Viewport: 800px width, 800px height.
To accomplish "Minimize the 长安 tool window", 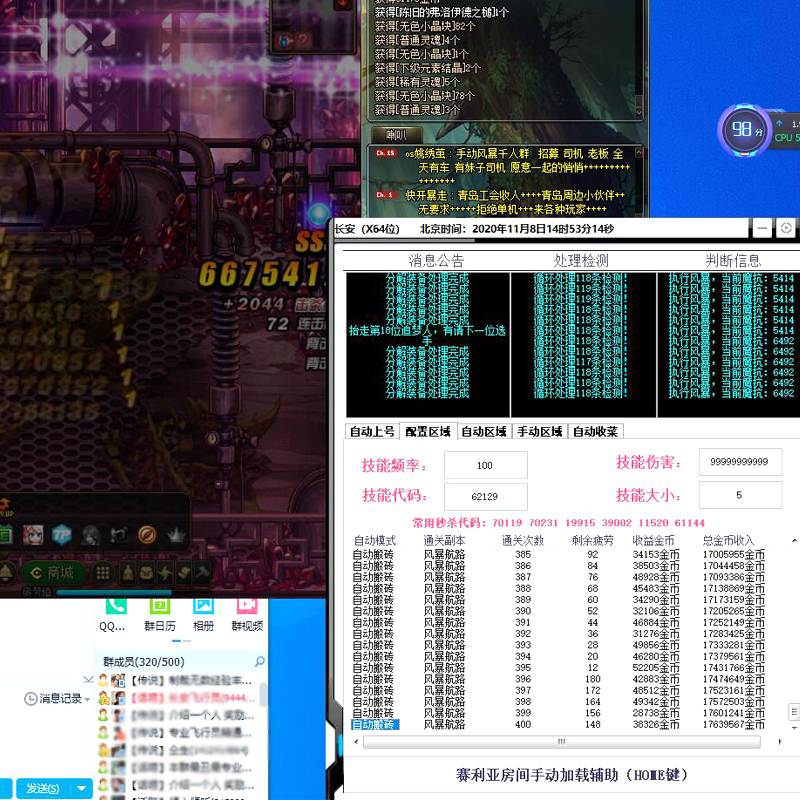I will pyautogui.click(x=762, y=228).
